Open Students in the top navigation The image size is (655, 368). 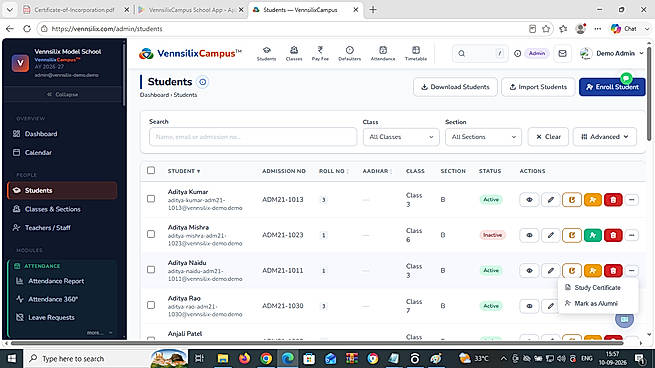click(267, 54)
